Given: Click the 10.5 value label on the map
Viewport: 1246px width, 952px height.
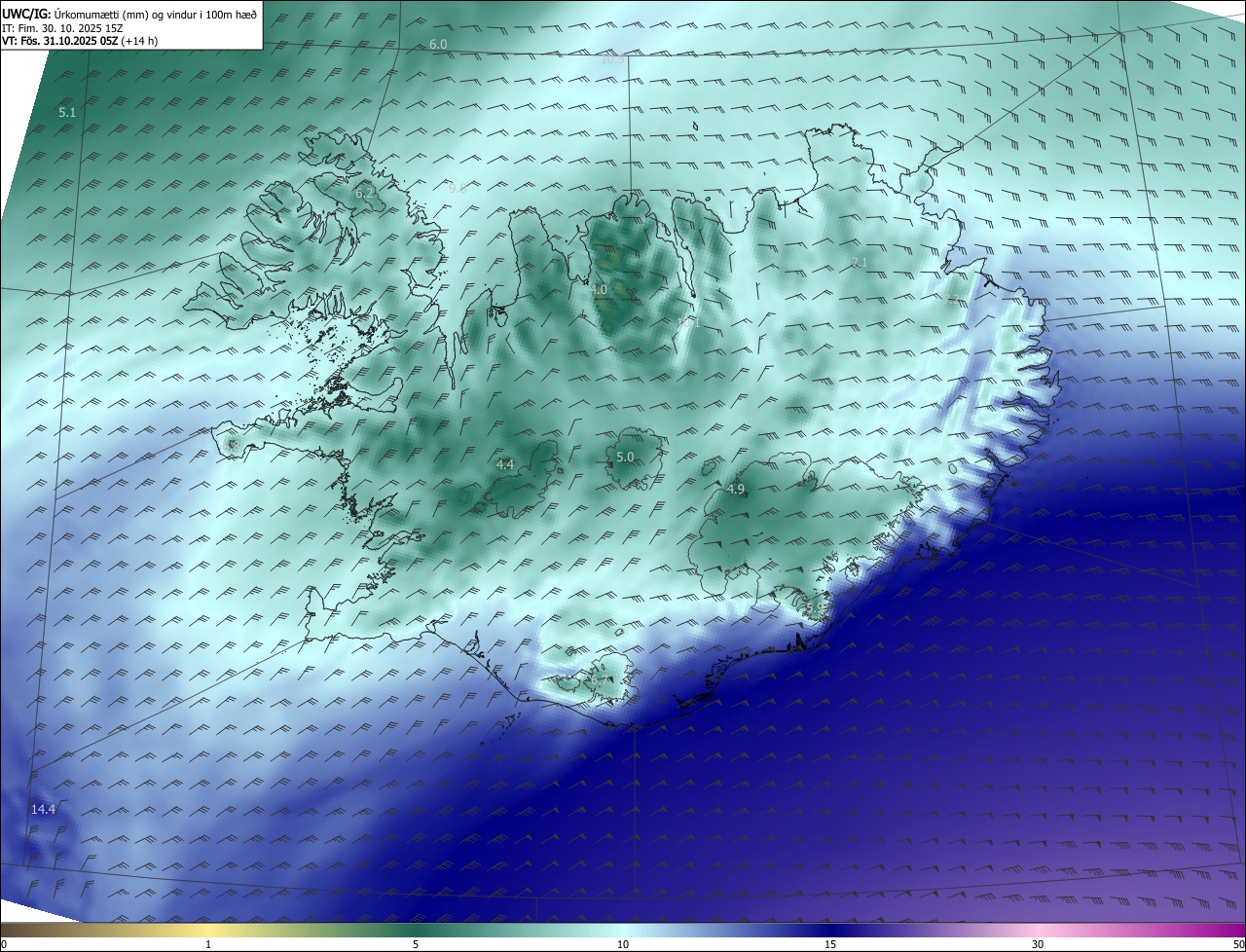Looking at the screenshot, I should coord(612,59).
